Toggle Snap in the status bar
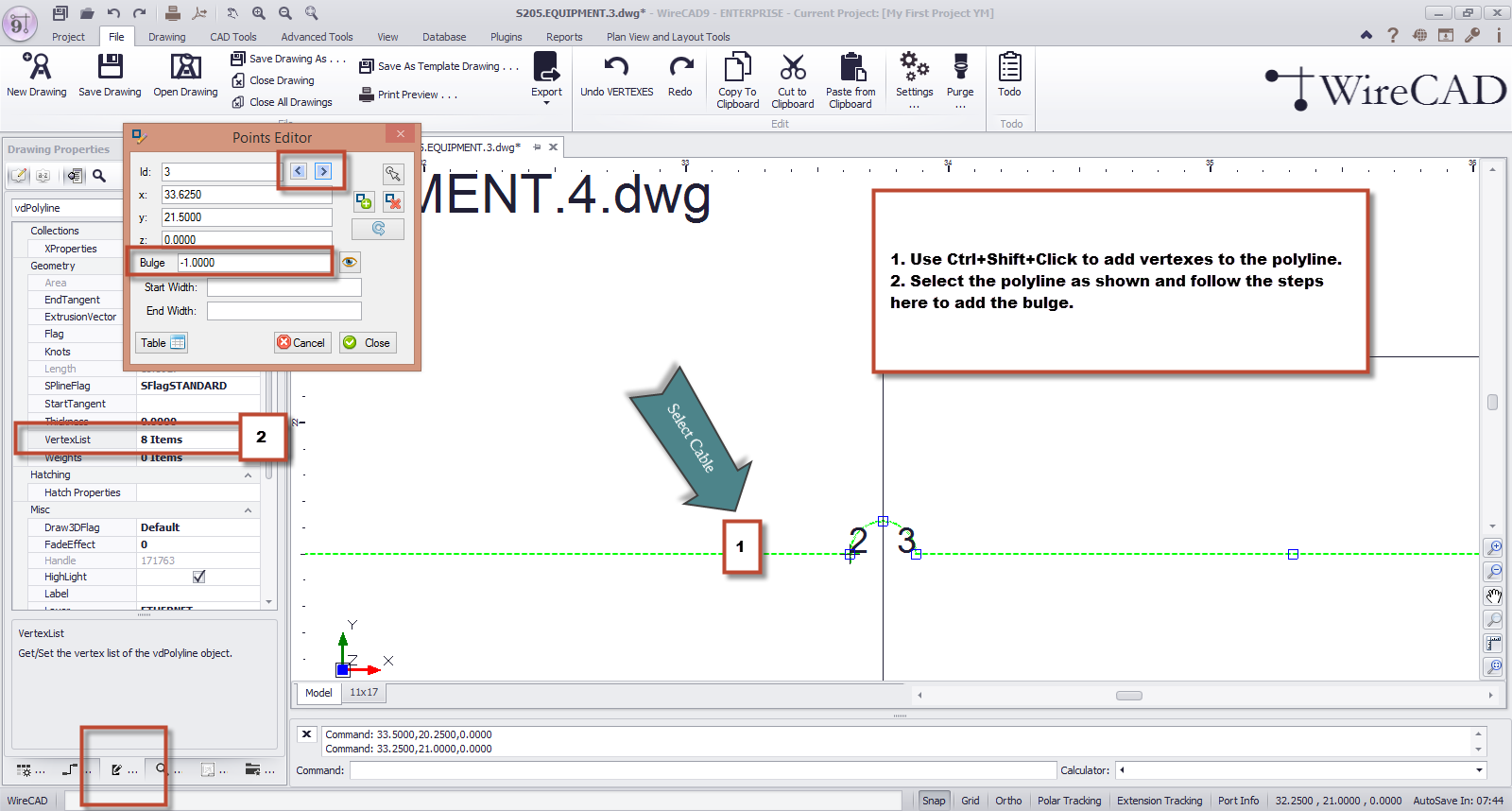This screenshot has width=1512, height=811. (934, 801)
